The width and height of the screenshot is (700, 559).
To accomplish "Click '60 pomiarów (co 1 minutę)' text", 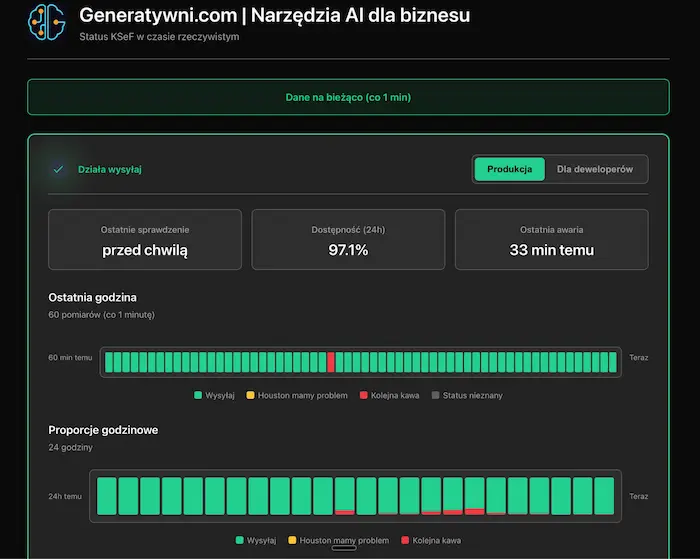I will coord(101,315).
